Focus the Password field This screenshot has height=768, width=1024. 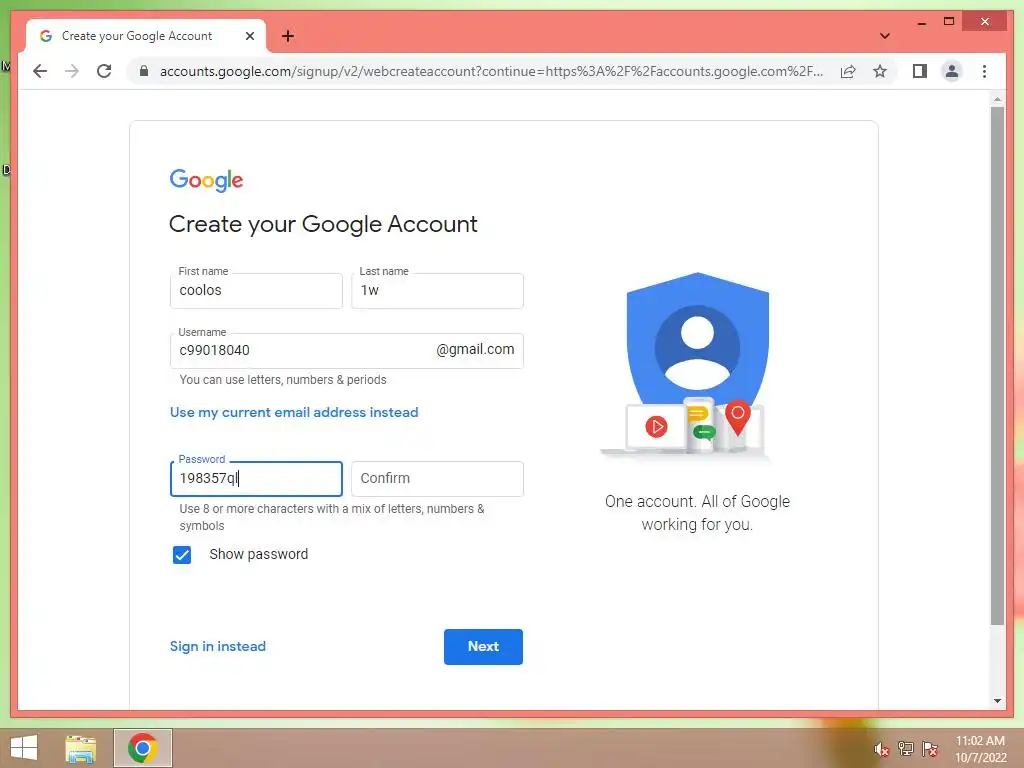click(x=256, y=479)
